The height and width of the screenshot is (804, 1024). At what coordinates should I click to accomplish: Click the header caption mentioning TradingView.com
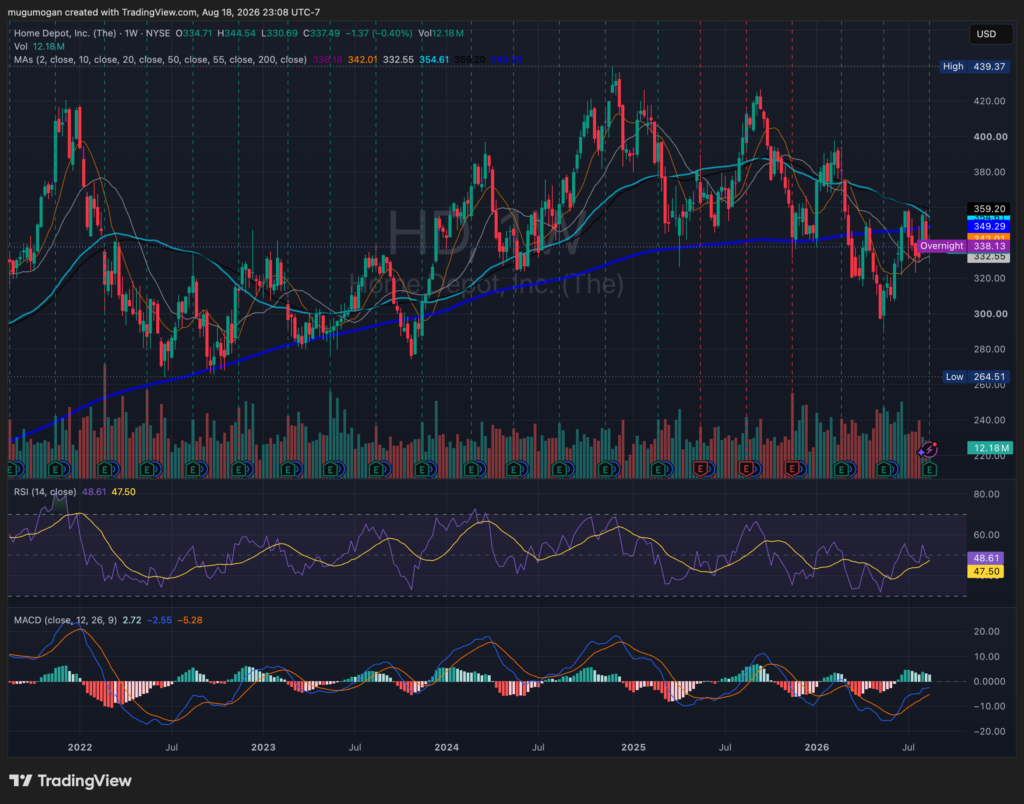163,12
